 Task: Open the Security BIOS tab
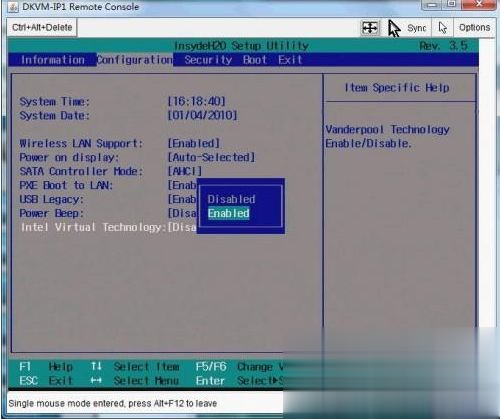click(x=208, y=60)
